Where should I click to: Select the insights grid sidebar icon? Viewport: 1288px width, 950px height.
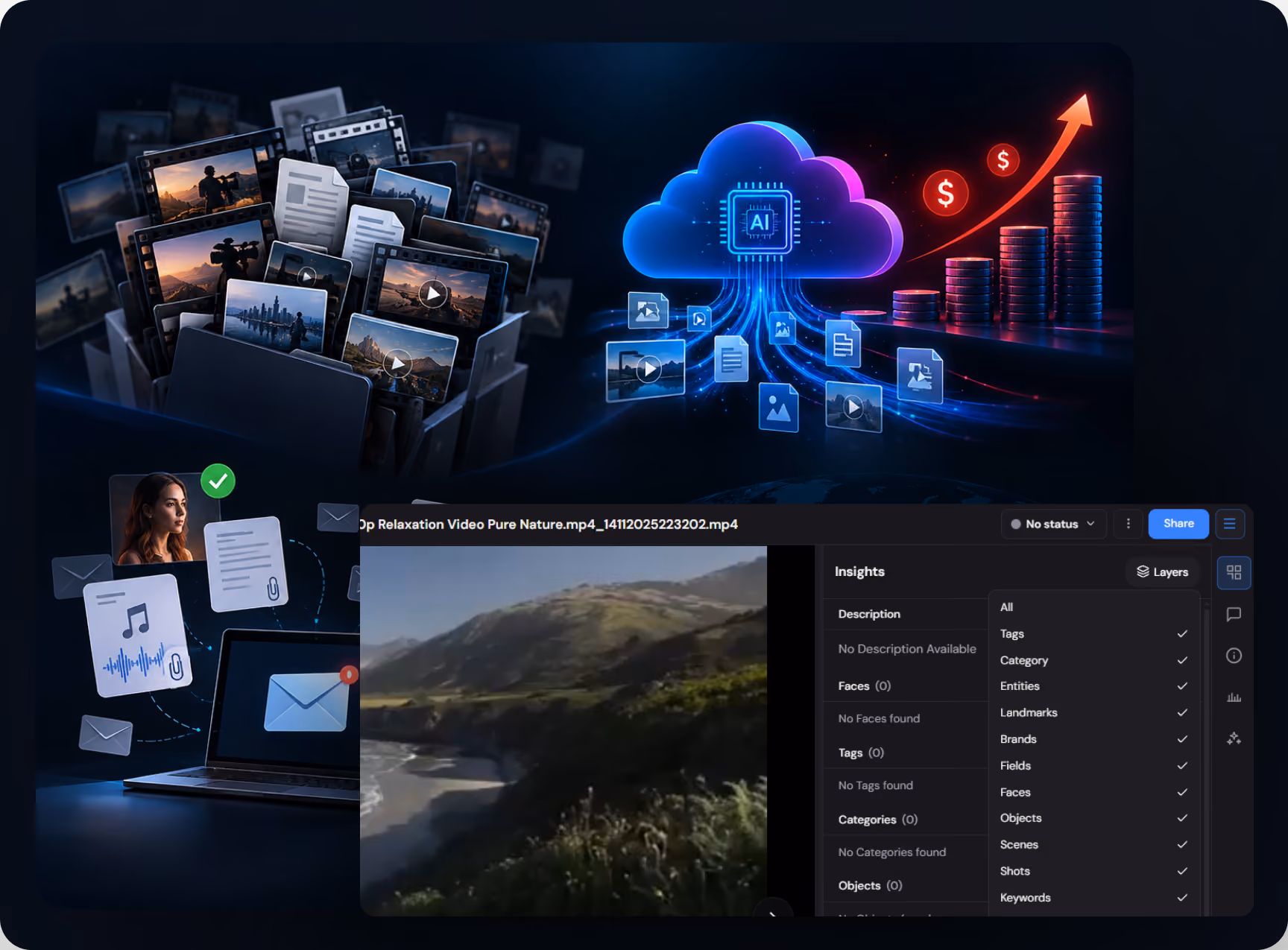pos(1234,572)
